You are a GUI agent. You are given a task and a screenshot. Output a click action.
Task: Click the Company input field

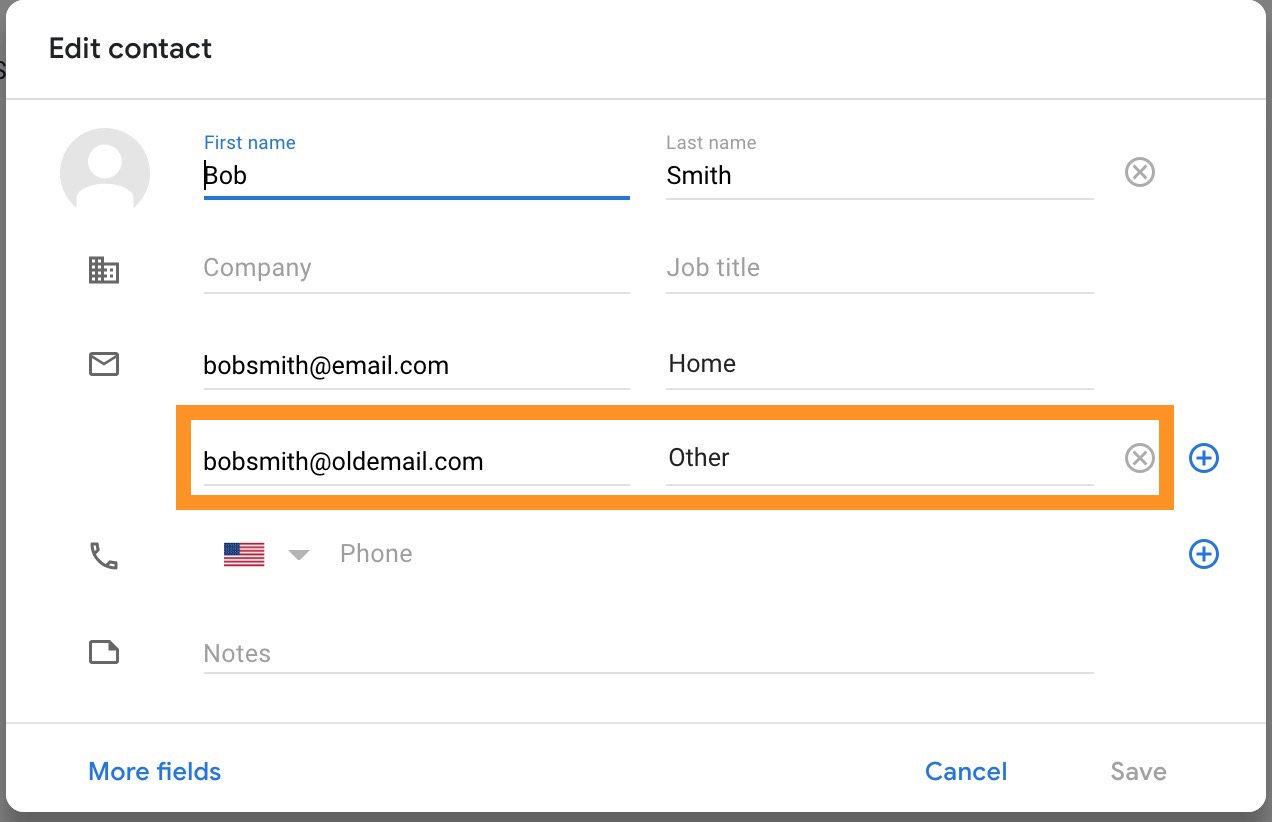coord(416,268)
